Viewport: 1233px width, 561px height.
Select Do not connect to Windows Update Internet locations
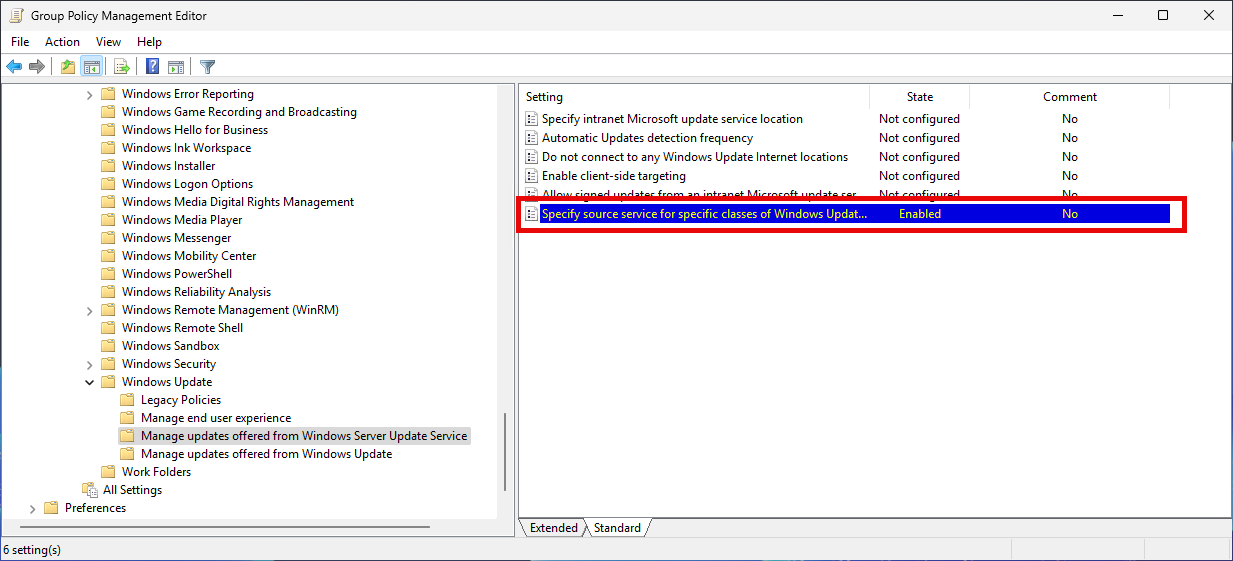(x=694, y=157)
